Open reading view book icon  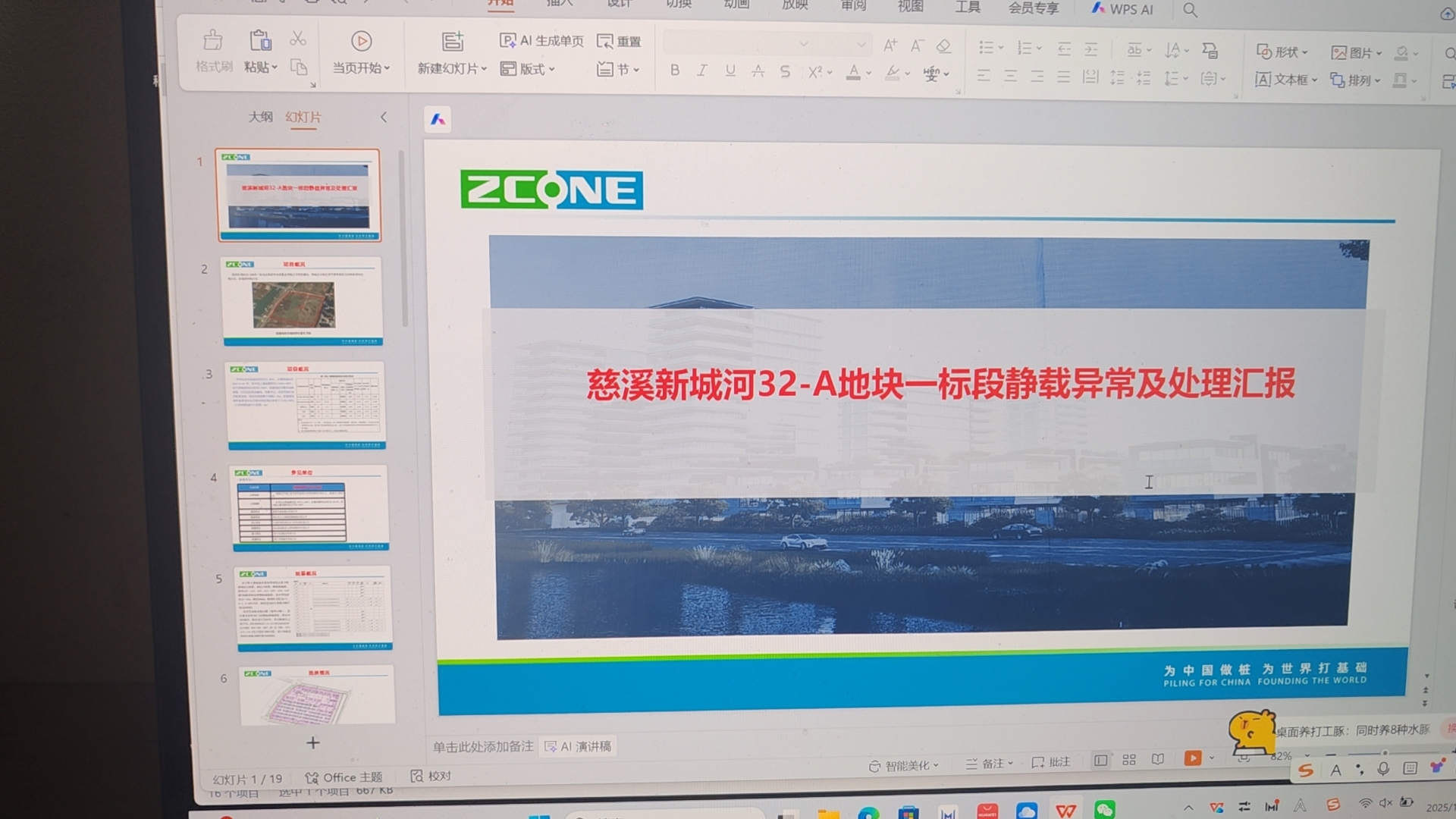coord(1157,760)
